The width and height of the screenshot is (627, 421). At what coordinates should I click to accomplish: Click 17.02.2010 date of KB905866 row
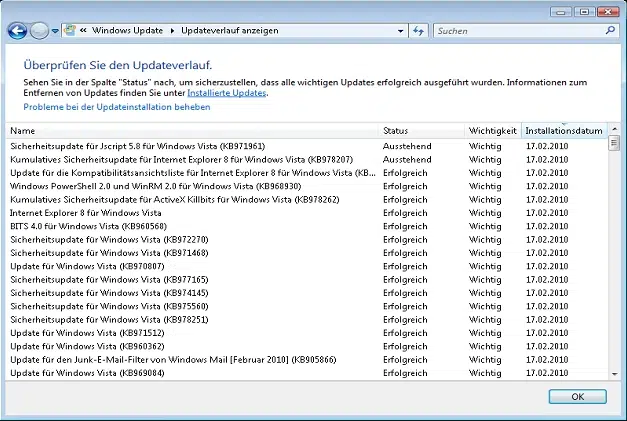(x=547, y=360)
